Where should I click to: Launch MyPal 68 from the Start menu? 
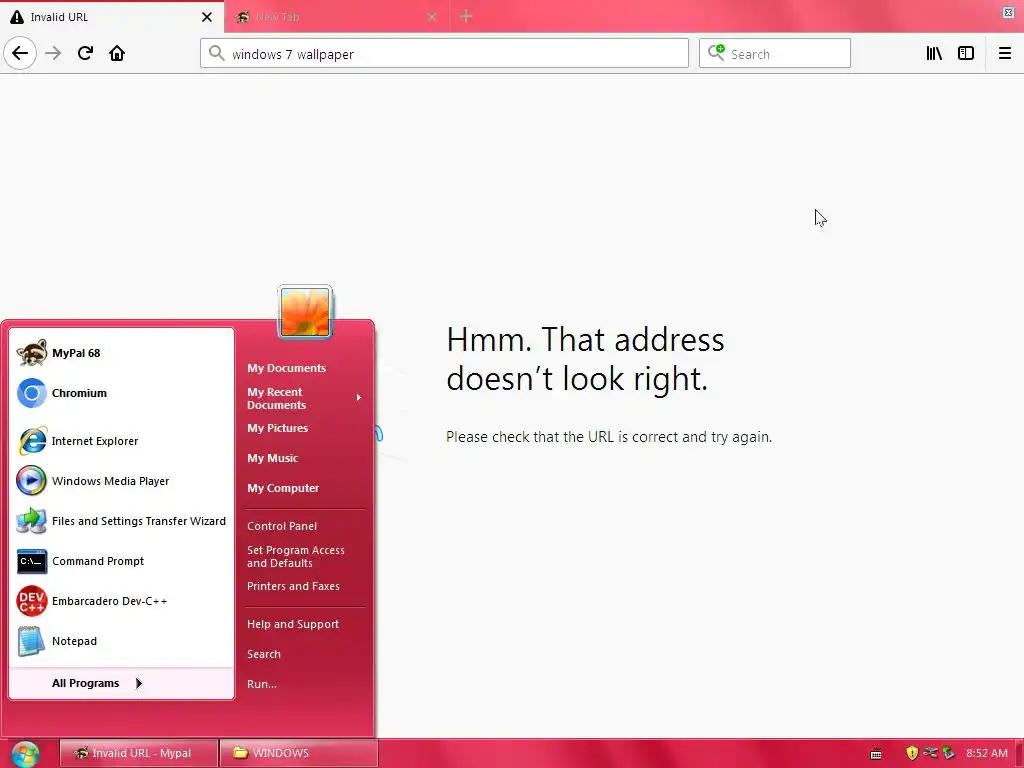122,353
